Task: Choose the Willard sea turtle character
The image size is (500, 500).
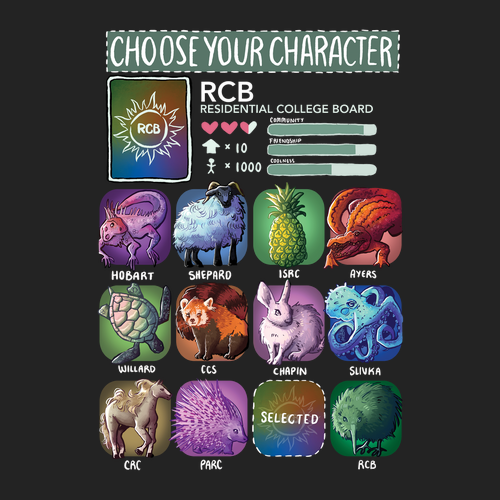Action: tap(135, 323)
